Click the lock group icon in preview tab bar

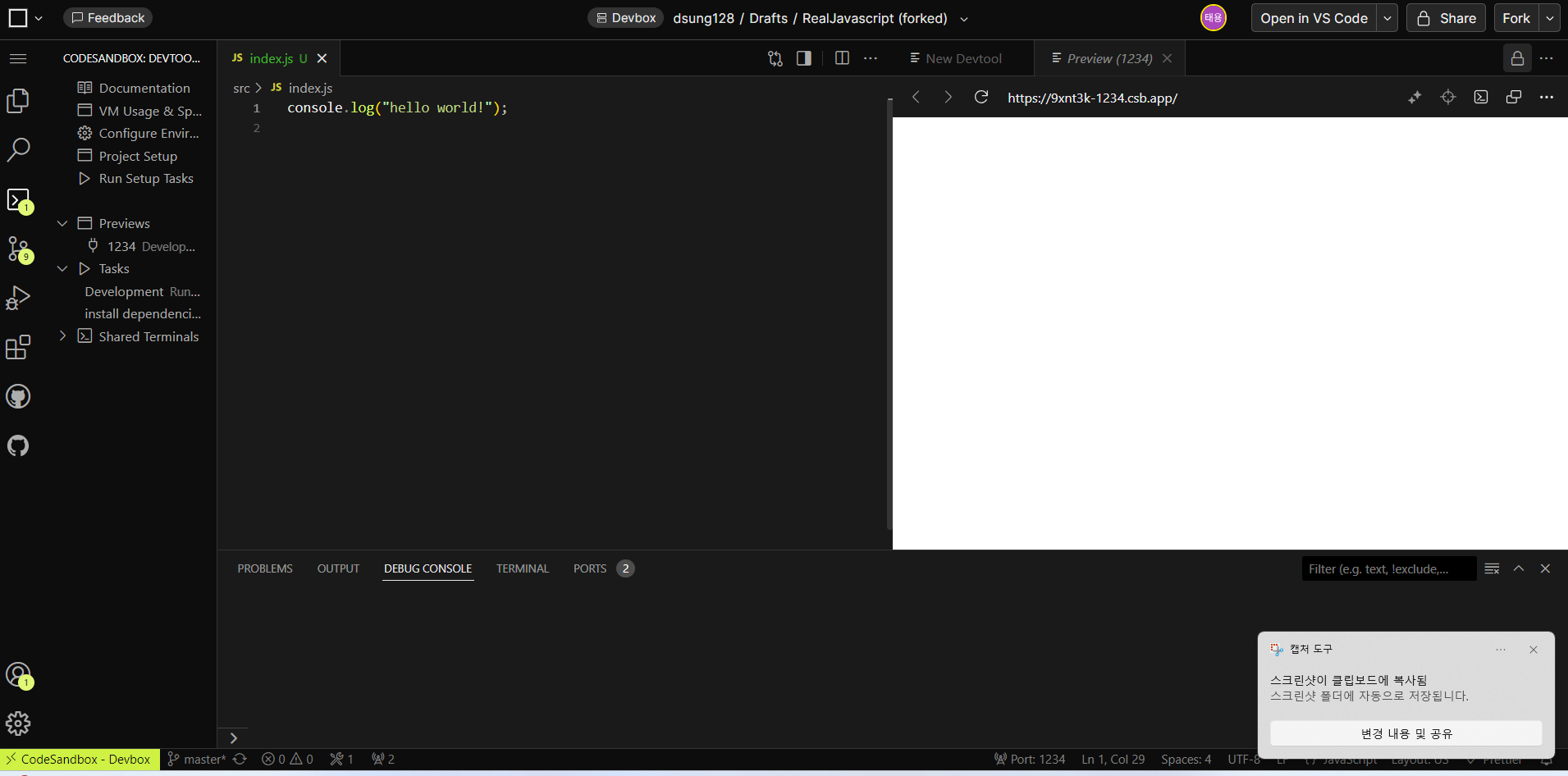[1518, 58]
